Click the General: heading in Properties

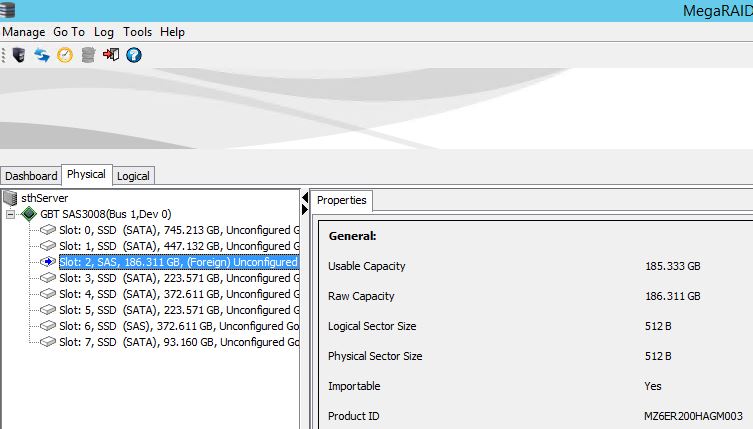352,236
